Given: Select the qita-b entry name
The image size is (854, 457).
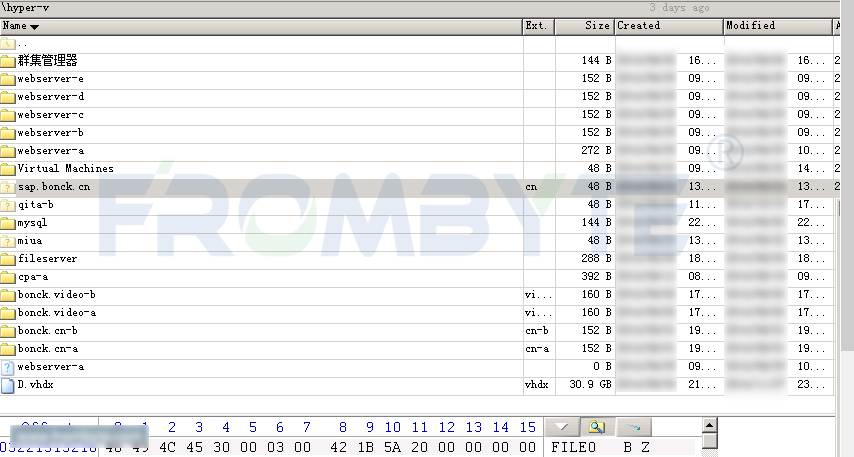Looking at the screenshot, I should click(x=35, y=205).
